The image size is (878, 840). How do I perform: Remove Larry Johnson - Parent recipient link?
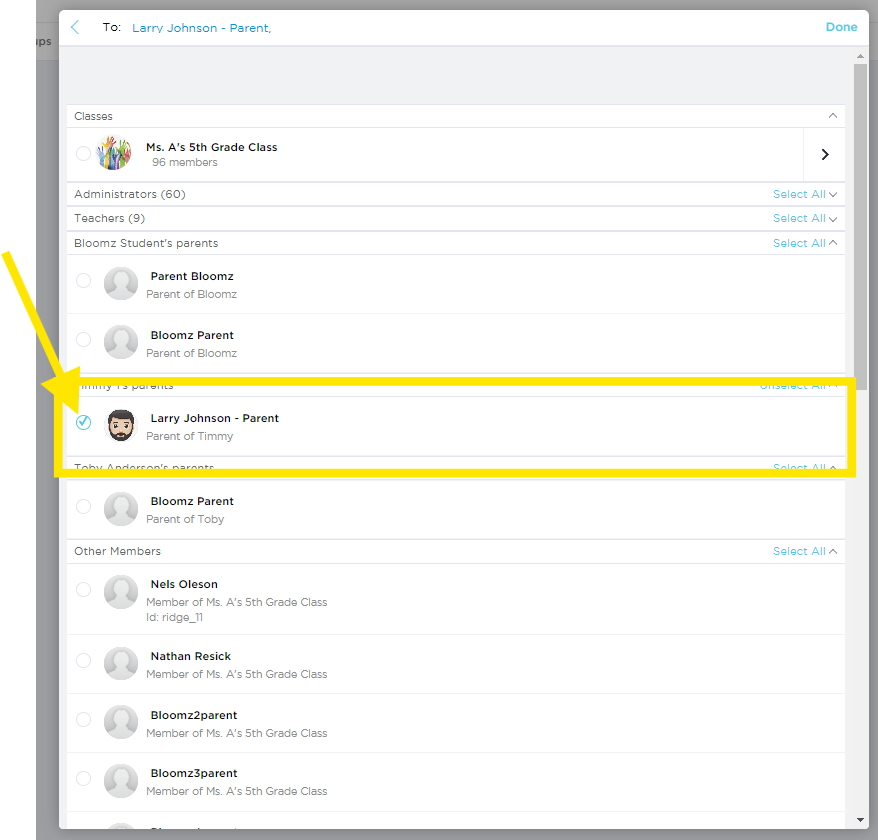tap(201, 28)
